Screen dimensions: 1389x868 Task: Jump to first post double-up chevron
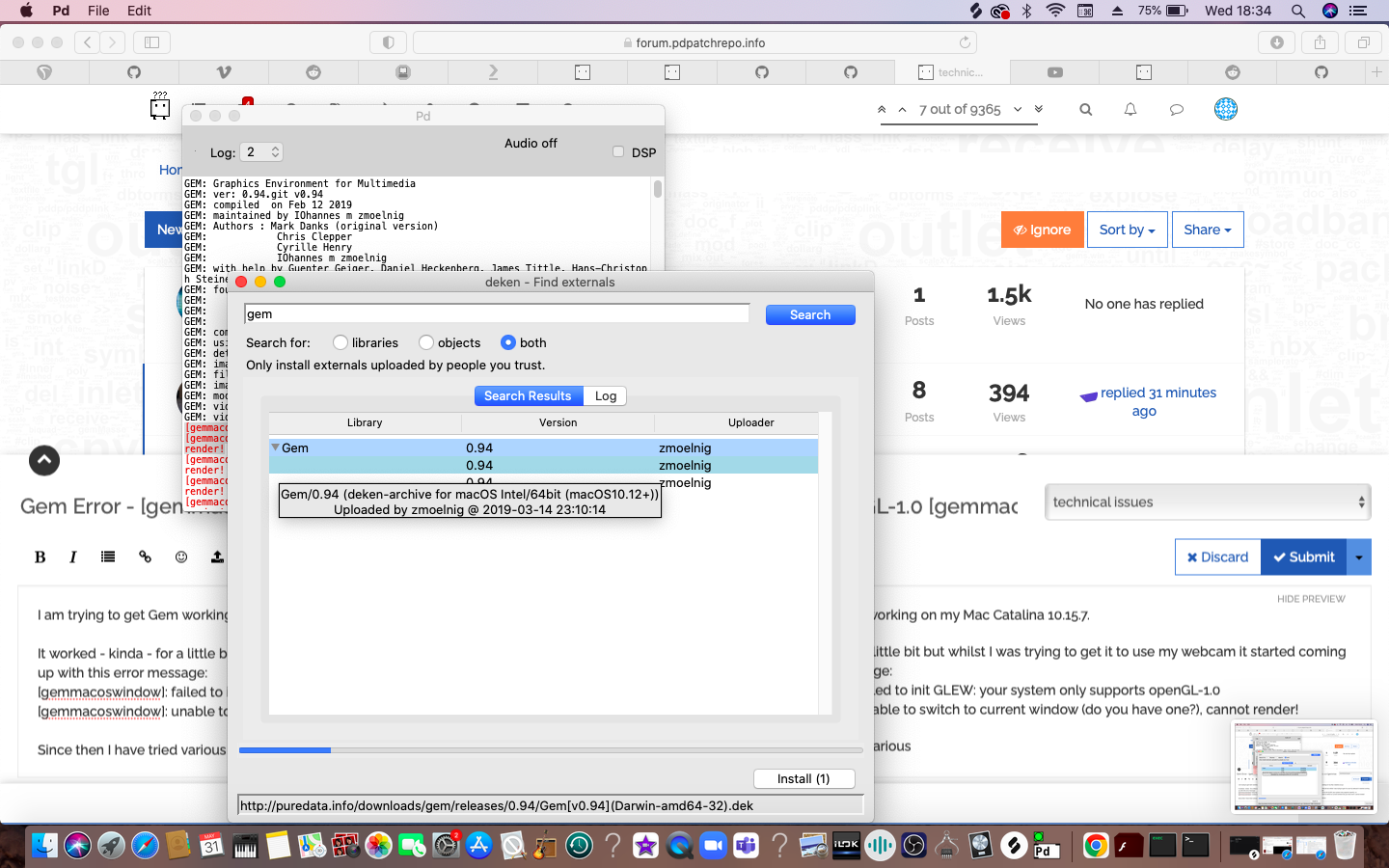click(x=882, y=110)
